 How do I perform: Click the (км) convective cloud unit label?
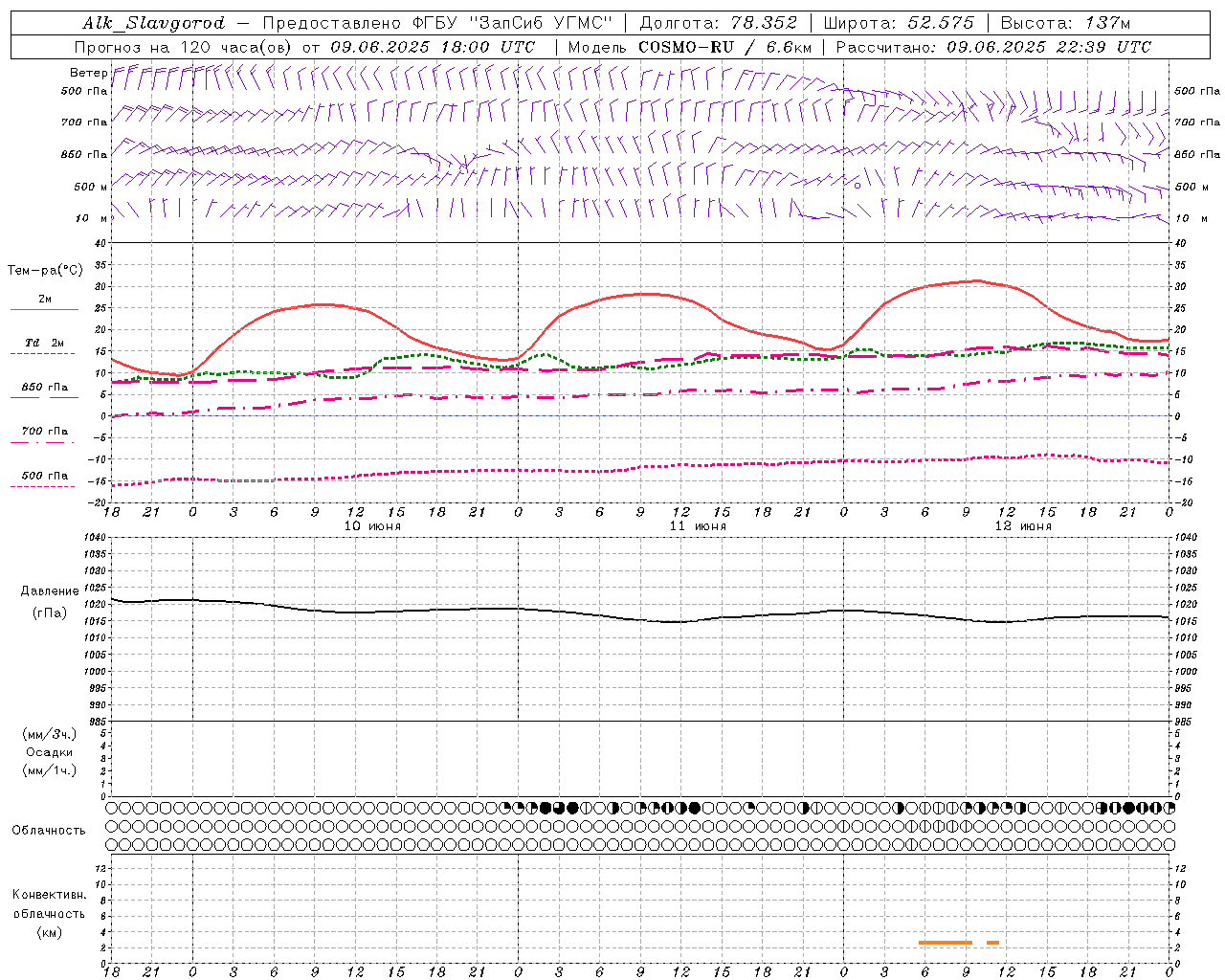point(49,932)
